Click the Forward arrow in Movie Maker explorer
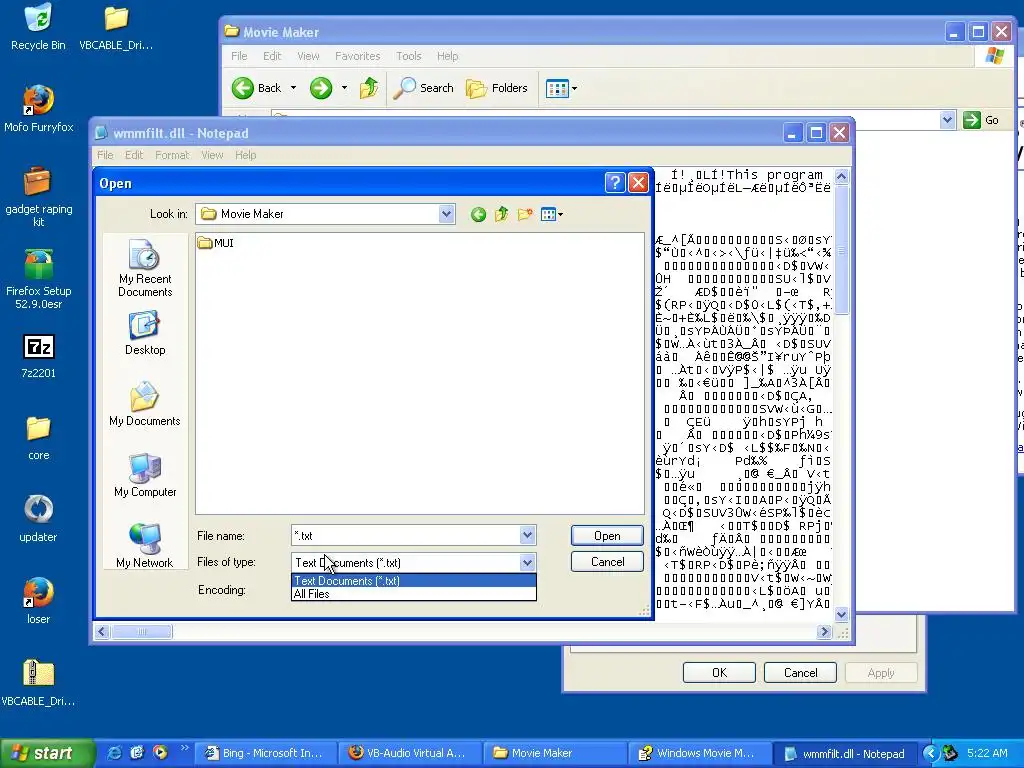Image resolution: width=1024 pixels, height=768 pixels. 321,88
